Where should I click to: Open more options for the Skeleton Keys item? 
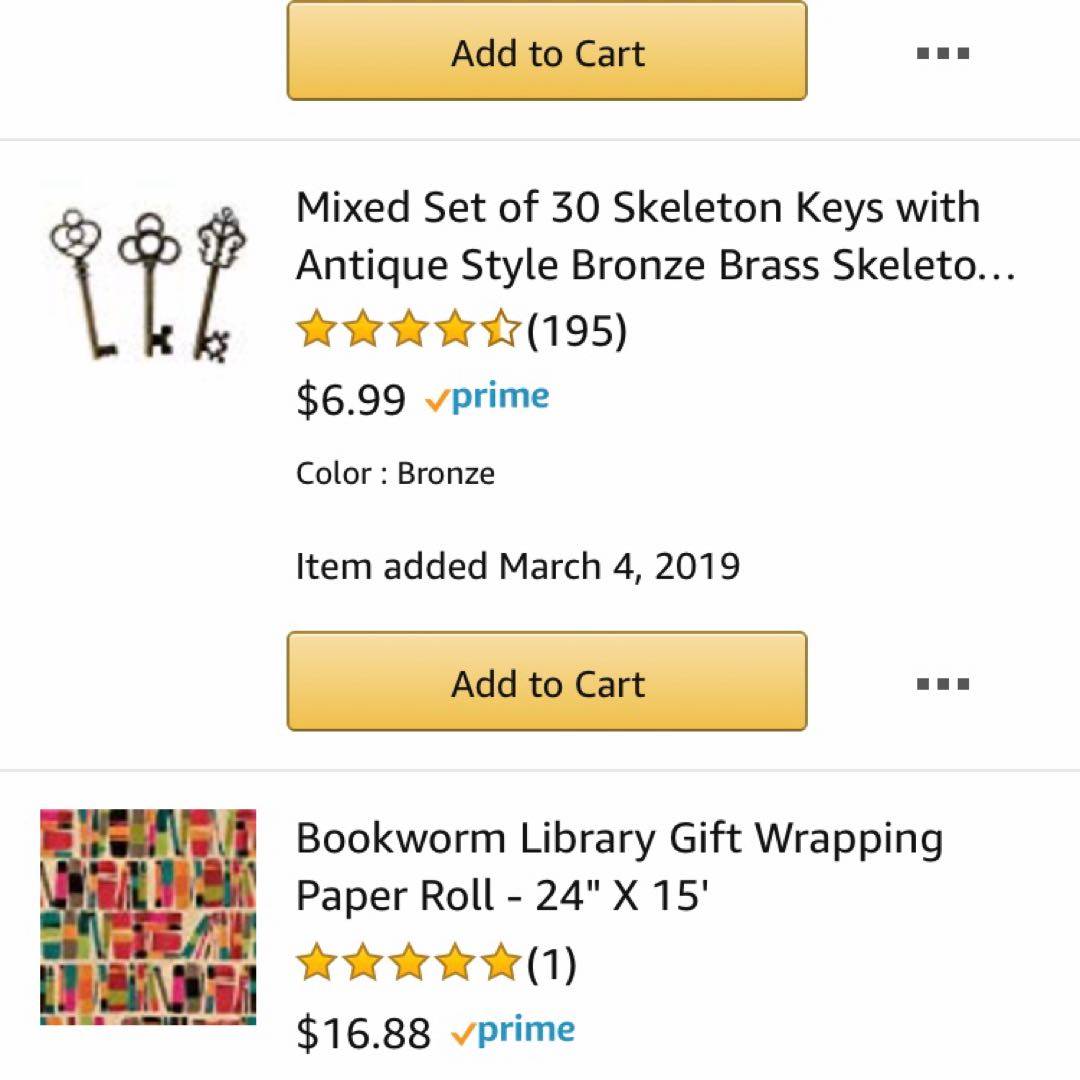click(x=942, y=684)
